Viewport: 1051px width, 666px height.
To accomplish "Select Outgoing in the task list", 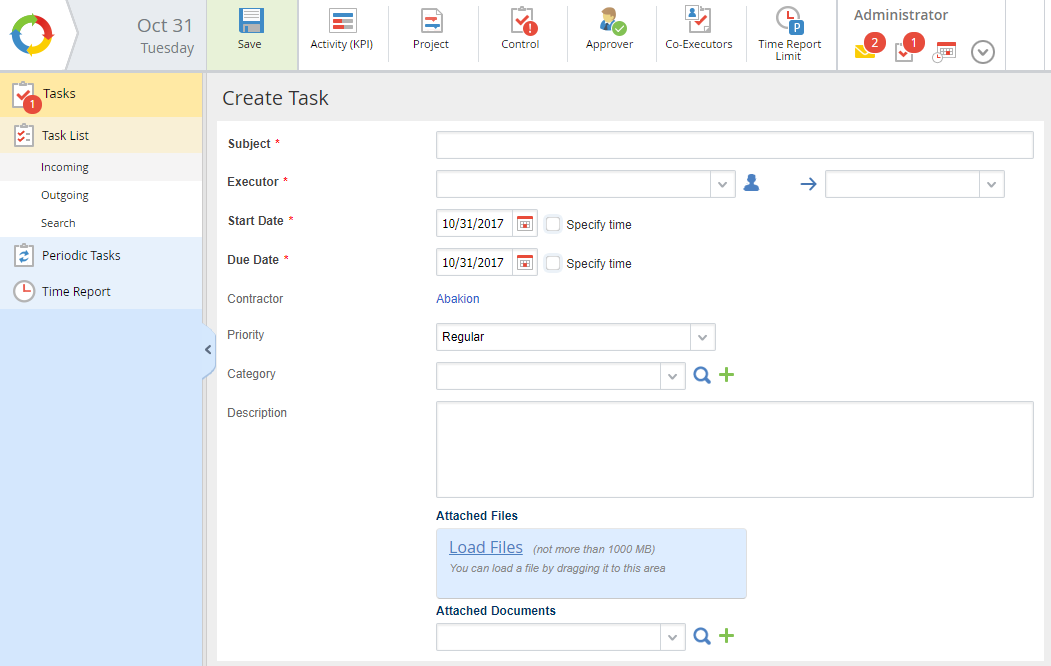I will pos(65,195).
